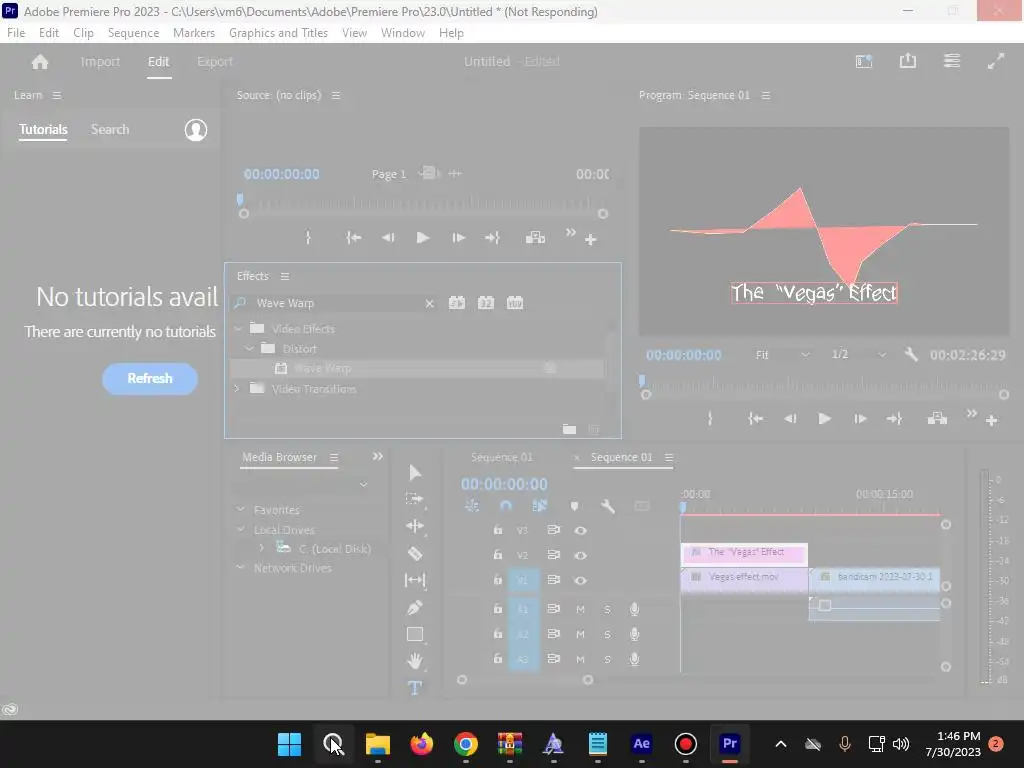Select the Slip tool
Screen dimensions: 1024x768
(415, 580)
